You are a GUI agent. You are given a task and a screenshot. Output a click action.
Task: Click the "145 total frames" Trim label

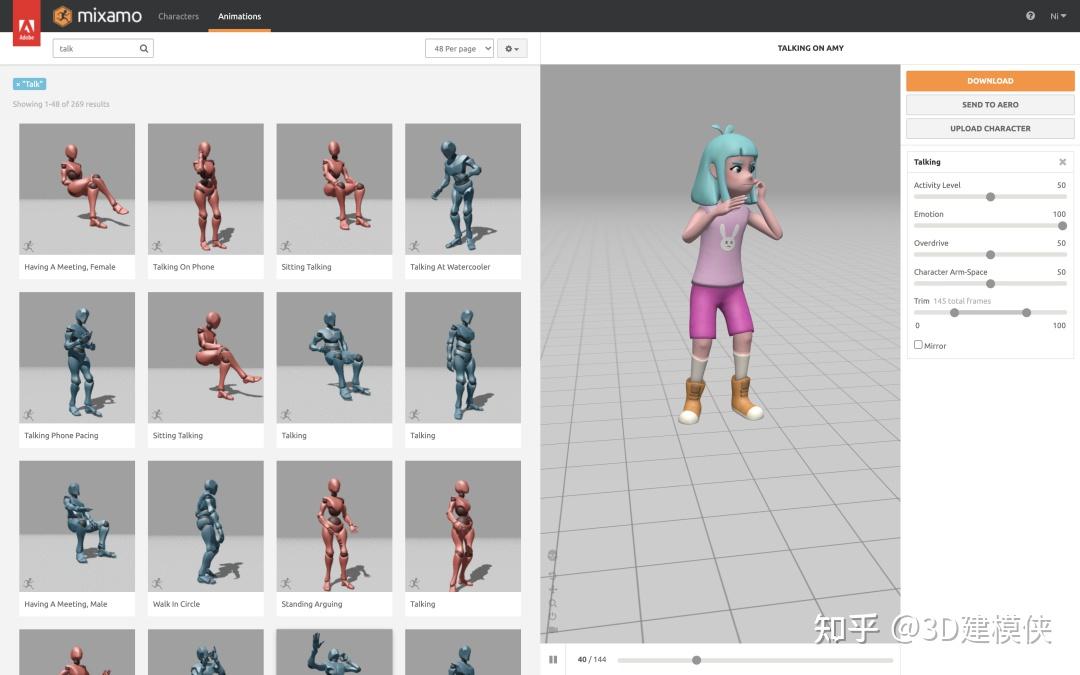[x=962, y=301]
